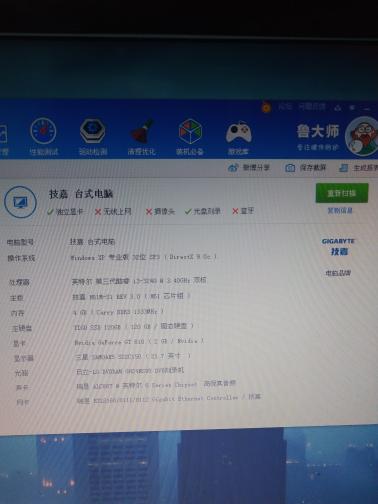Click 保存截屏 camera button
This screenshot has width=378, height=504.
[x=306, y=168]
